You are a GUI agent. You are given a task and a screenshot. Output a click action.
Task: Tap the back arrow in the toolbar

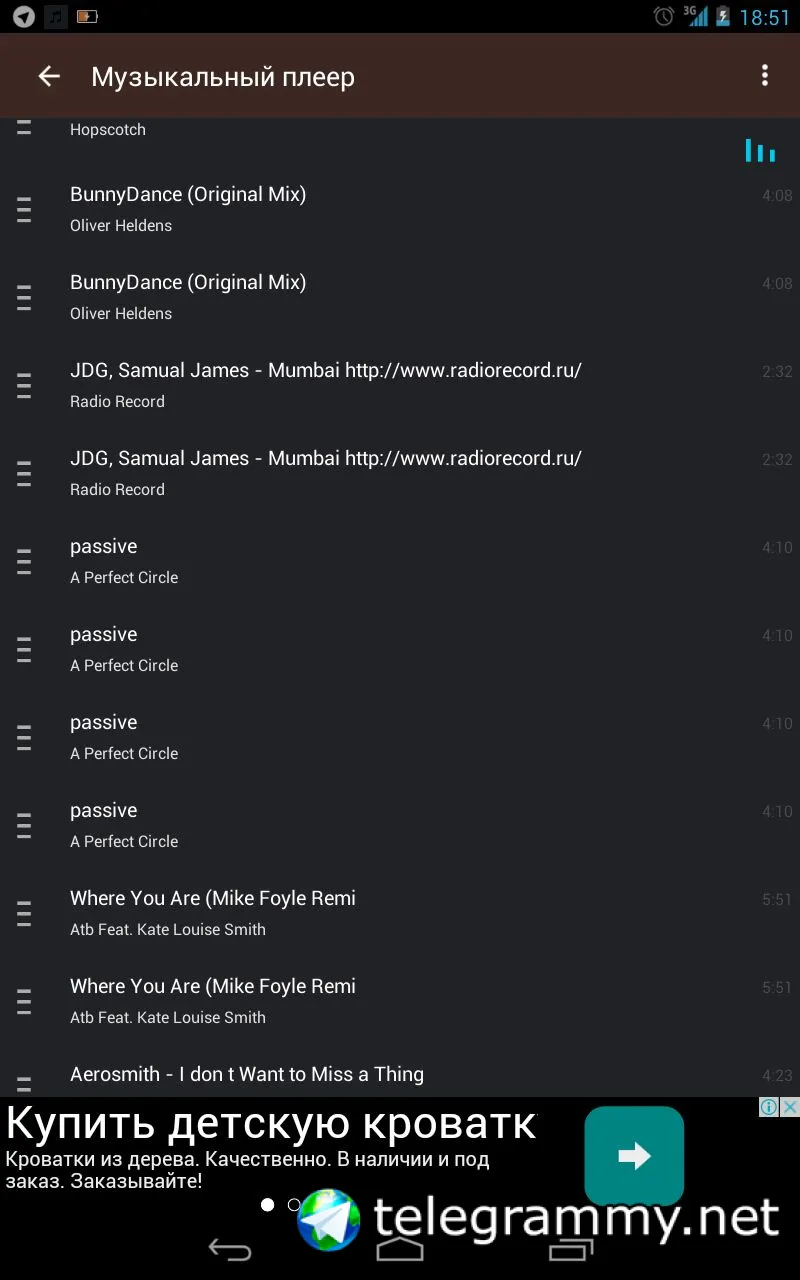(x=49, y=77)
